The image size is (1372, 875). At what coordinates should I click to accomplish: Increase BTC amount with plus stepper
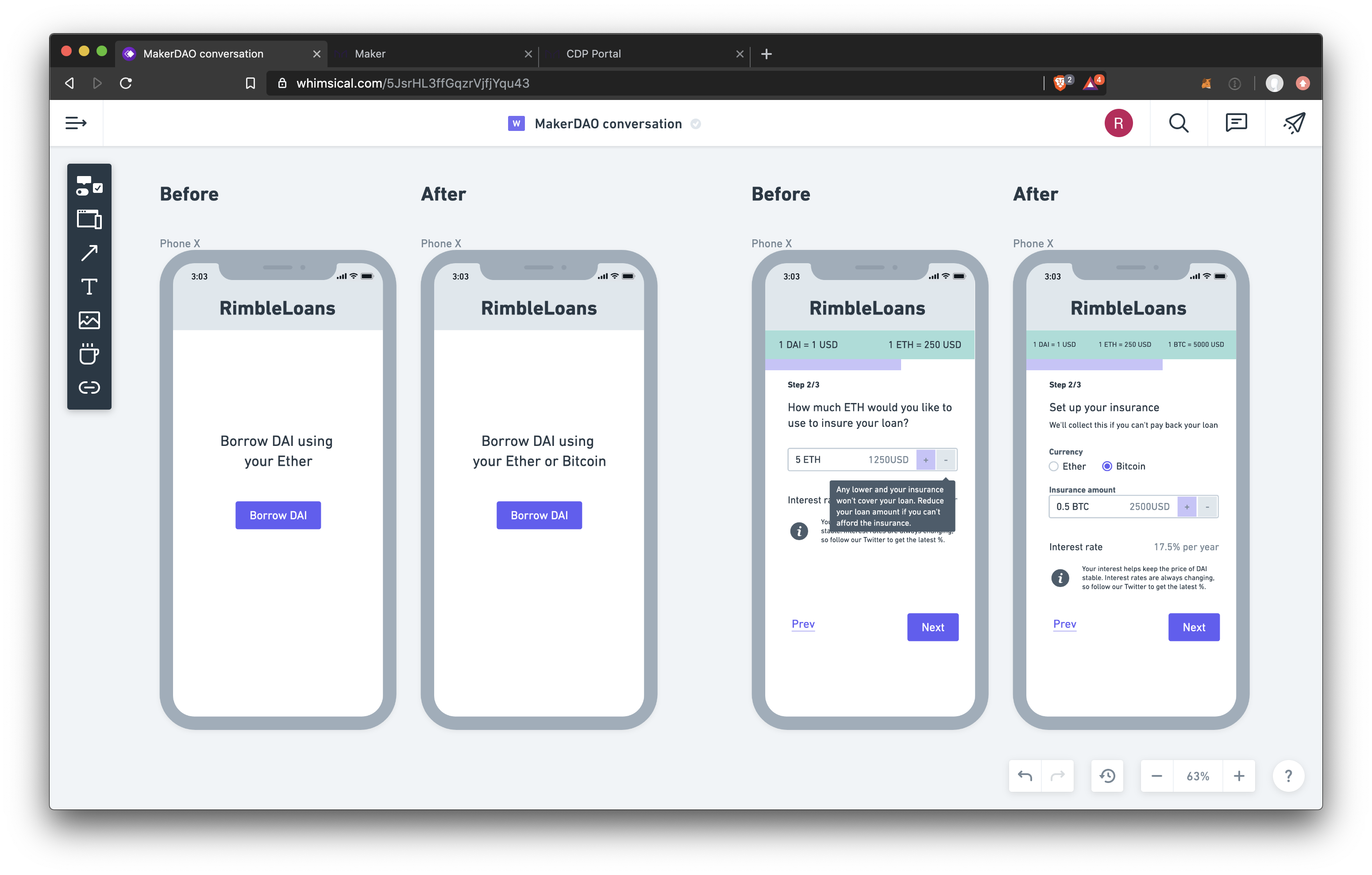[1186, 507]
